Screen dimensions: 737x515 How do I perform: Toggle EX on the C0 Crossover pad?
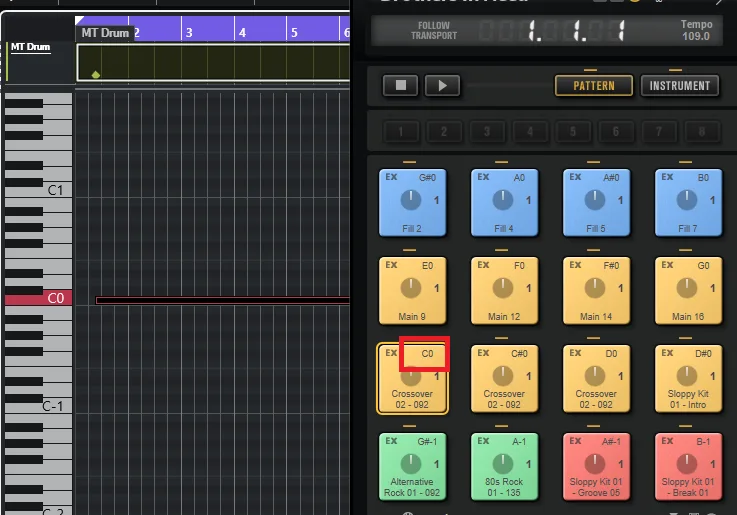point(391,353)
